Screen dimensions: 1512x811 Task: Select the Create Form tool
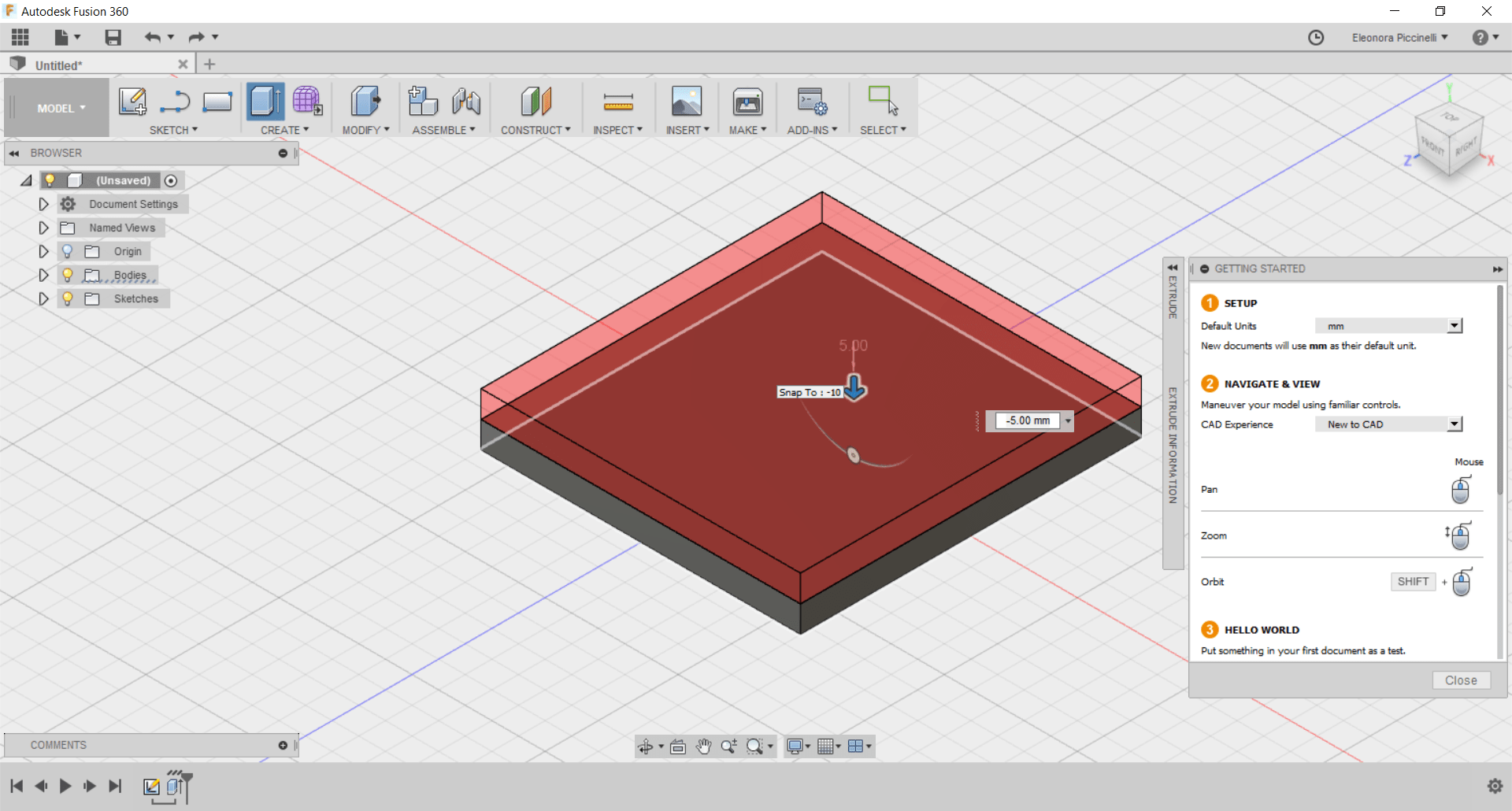pyautogui.click(x=307, y=102)
